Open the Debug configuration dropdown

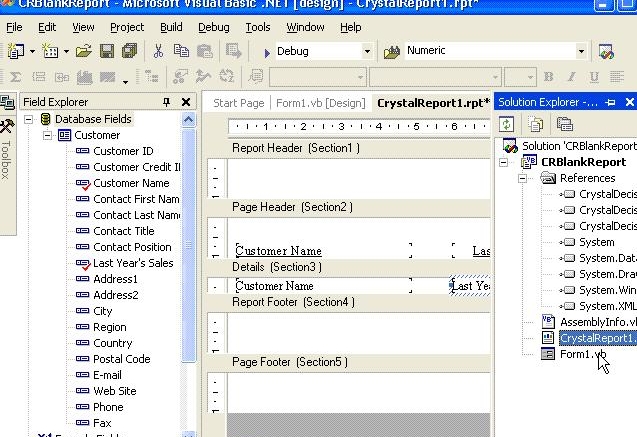point(367,51)
